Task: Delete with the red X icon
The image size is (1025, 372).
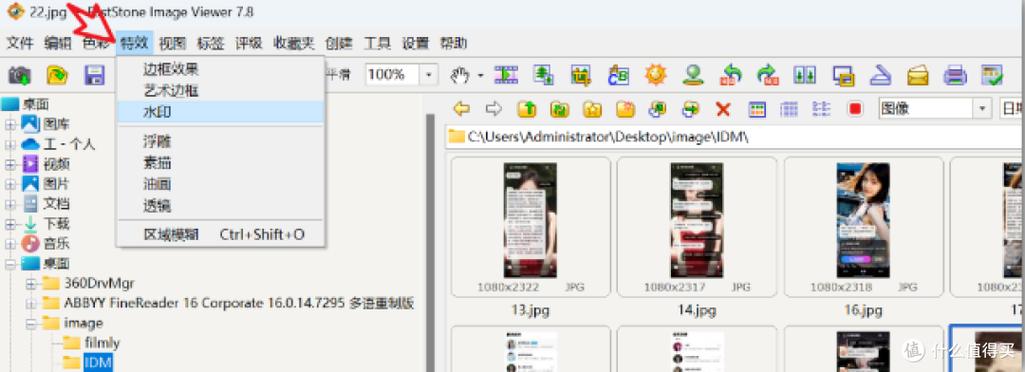Action: pyautogui.click(x=723, y=109)
